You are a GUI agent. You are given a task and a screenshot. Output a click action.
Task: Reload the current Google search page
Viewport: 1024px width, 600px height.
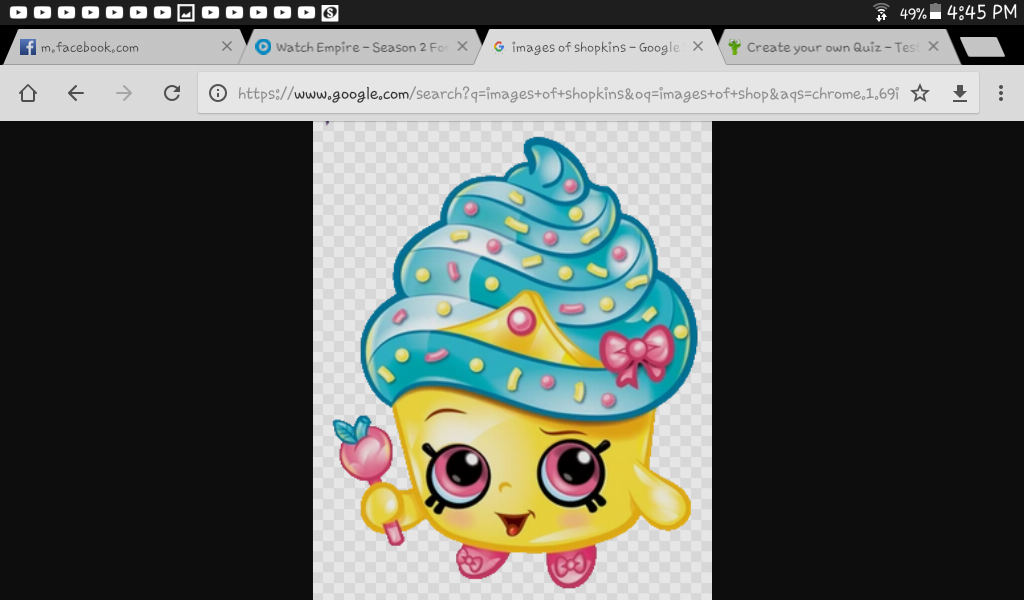(x=172, y=93)
